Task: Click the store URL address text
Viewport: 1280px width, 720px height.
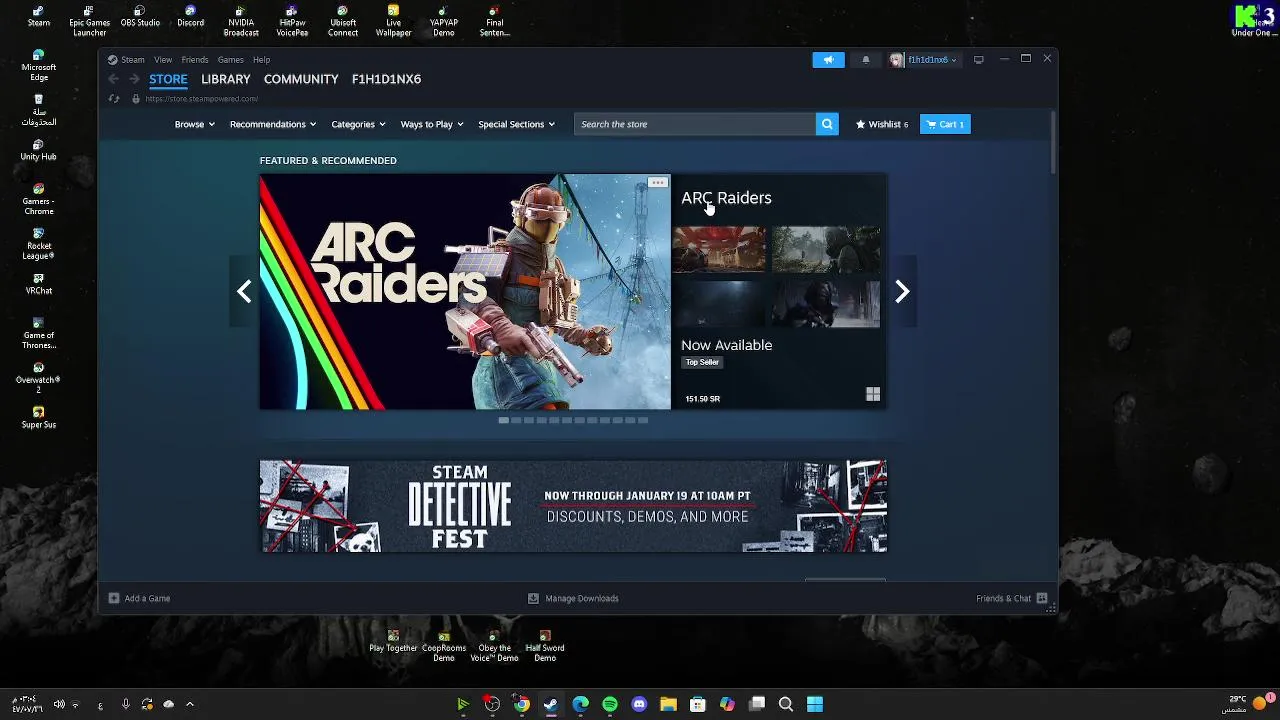Action: click(x=201, y=99)
